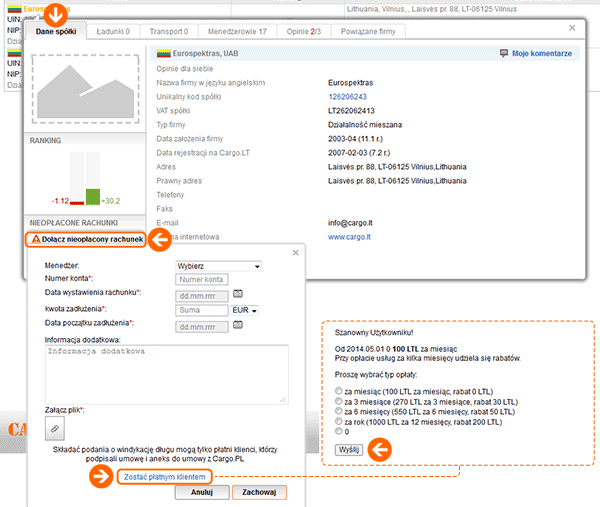The width and height of the screenshot is (600, 507).
Task: Switch to the Transport 0 tab
Action: coord(169,31)
